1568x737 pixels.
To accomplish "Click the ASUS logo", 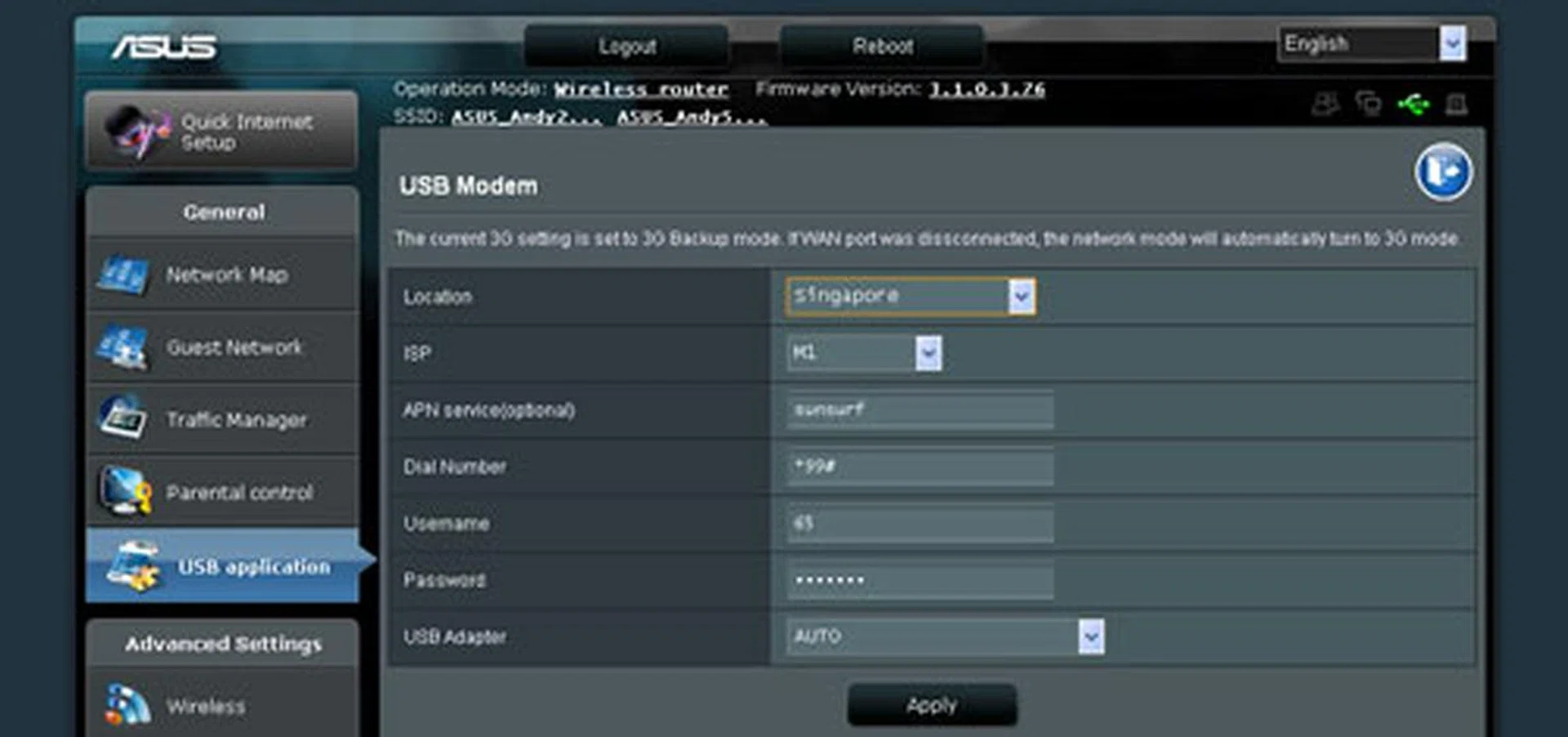I will [163, 47].
